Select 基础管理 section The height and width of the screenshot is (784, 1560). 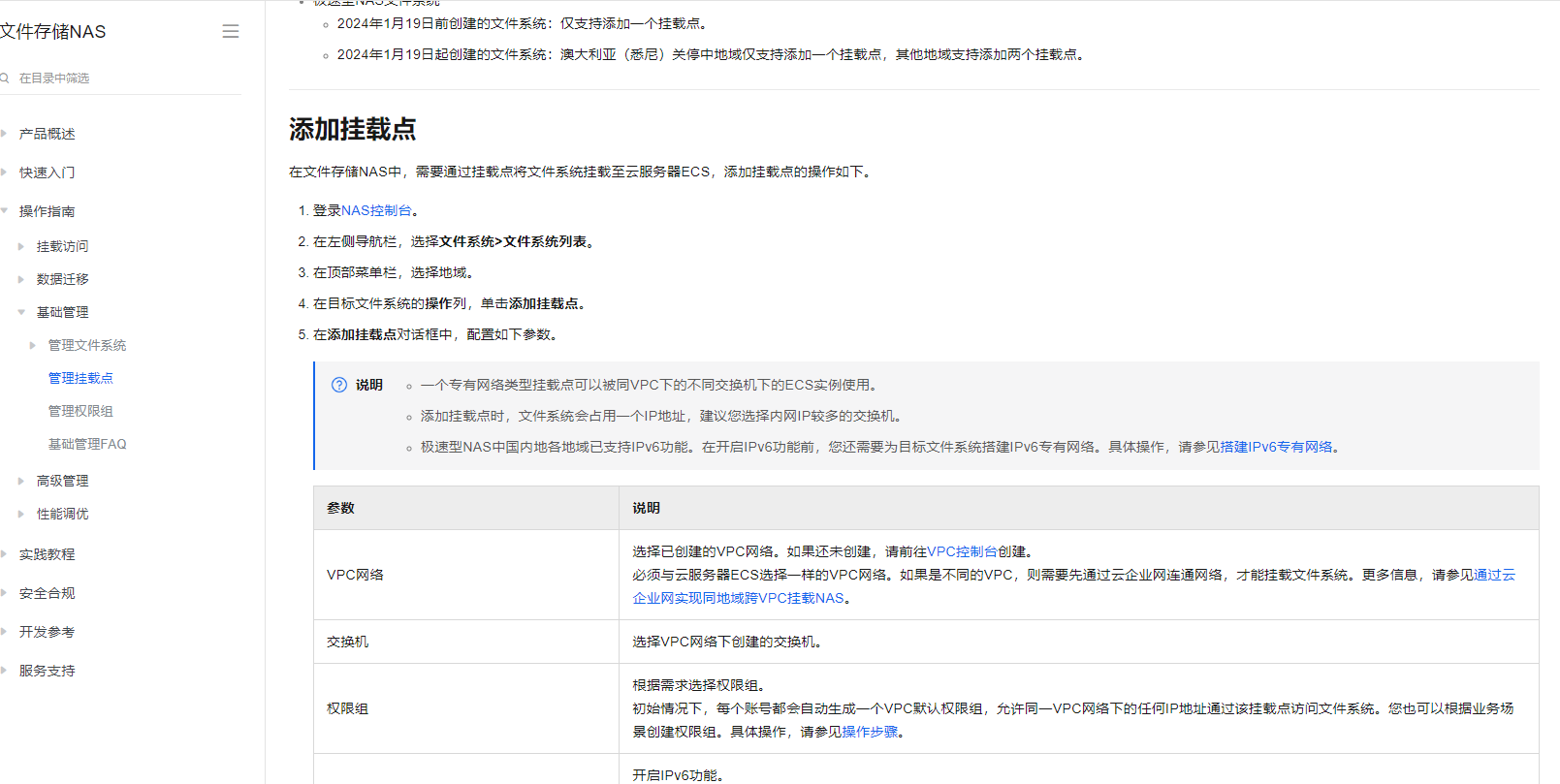tap(63, 312)
